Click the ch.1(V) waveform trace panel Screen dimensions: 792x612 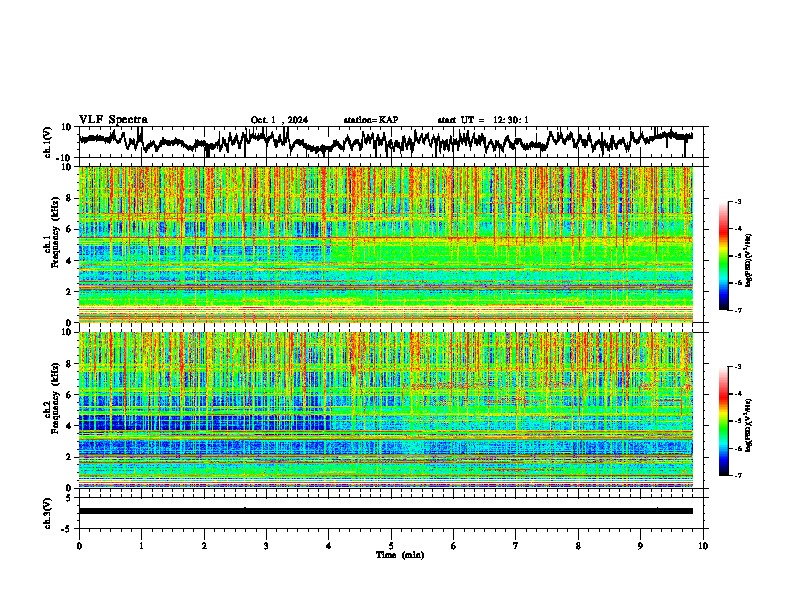(x=391, y=142)
